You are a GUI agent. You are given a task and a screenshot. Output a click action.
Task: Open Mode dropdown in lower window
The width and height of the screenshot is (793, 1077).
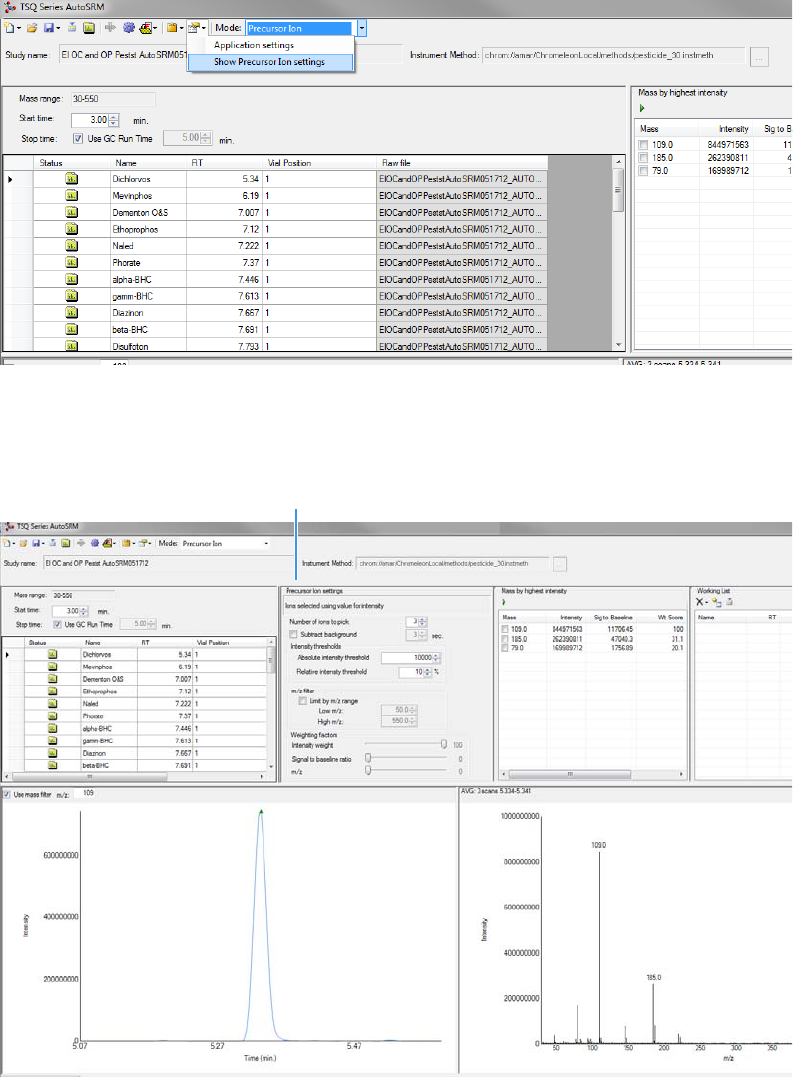tap(266, 543)
